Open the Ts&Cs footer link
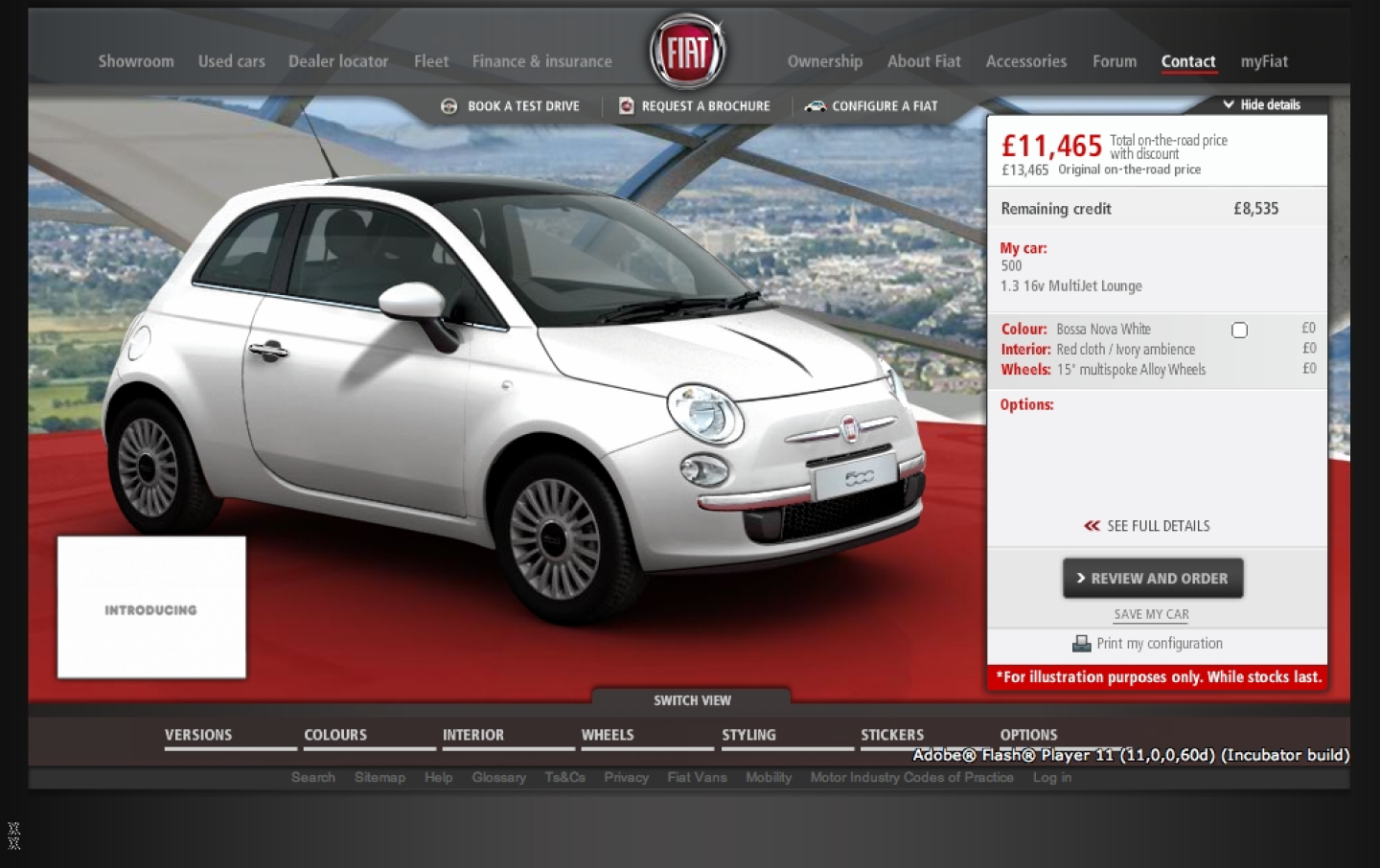Viewport: 1380px width, 868px height. (564, 778)
